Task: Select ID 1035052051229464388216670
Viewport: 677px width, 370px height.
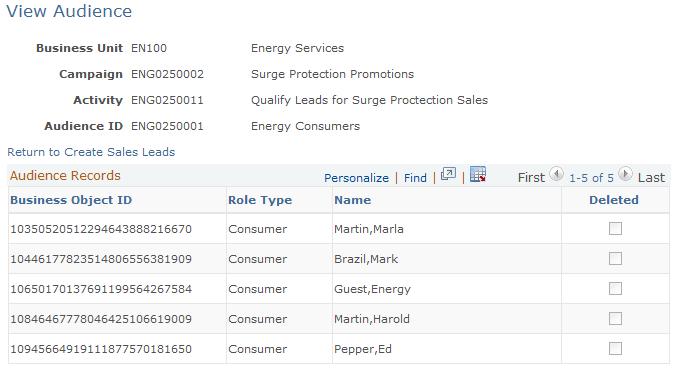Action: pyautogui.click(x=101, y=229)
